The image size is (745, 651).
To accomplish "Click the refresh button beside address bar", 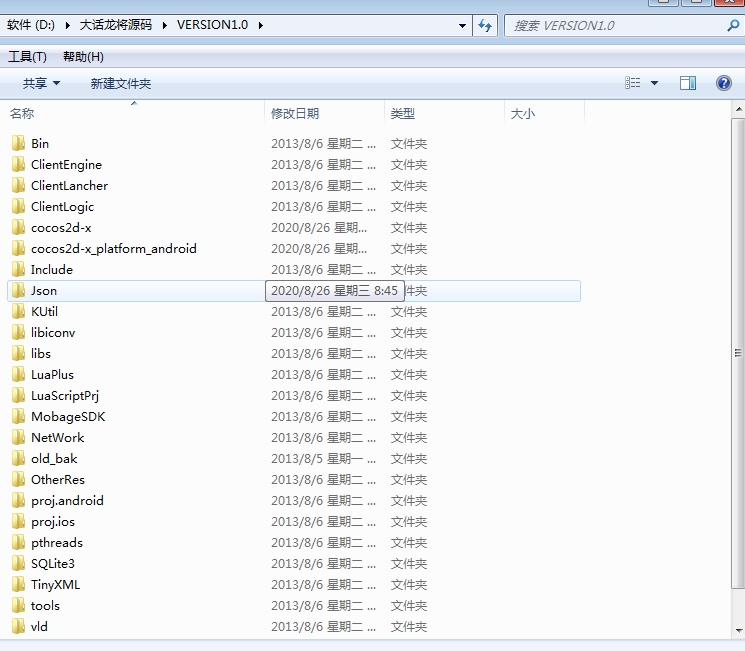I will tap(486, 25).
